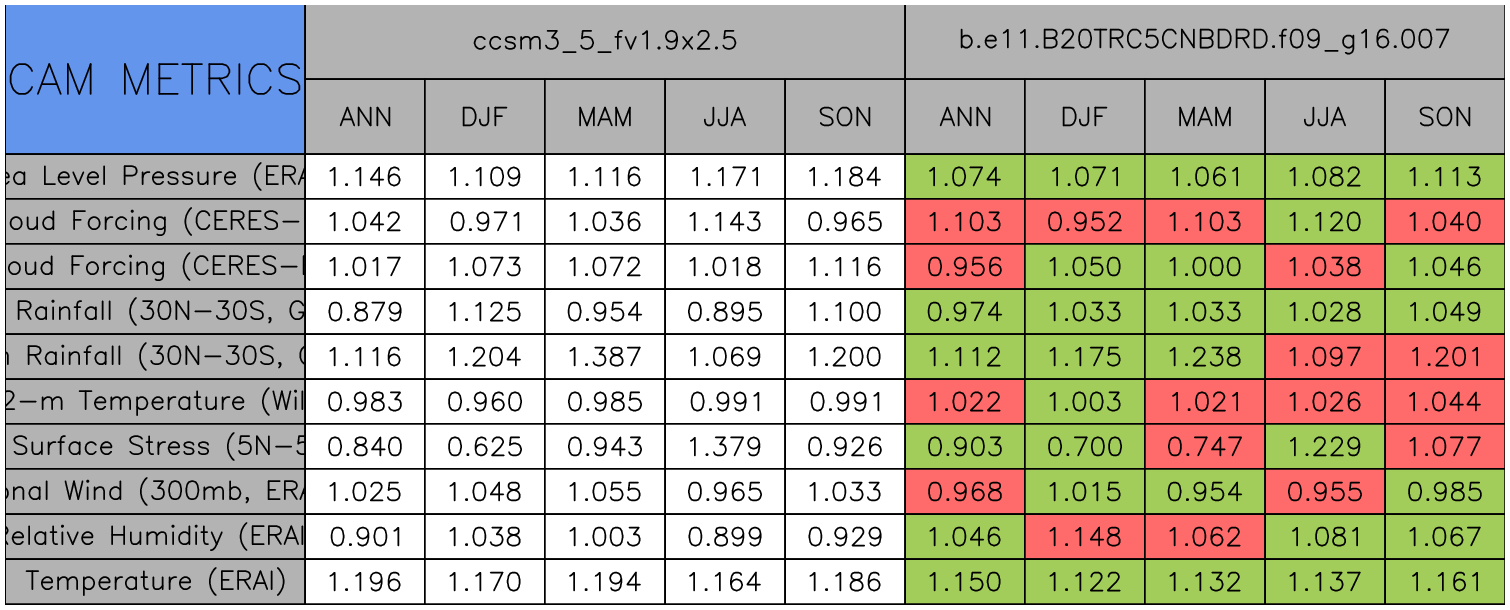The image size is (1510, 610).
Task: Select the Relative Humidity row label
Action: tap(154, 537)
